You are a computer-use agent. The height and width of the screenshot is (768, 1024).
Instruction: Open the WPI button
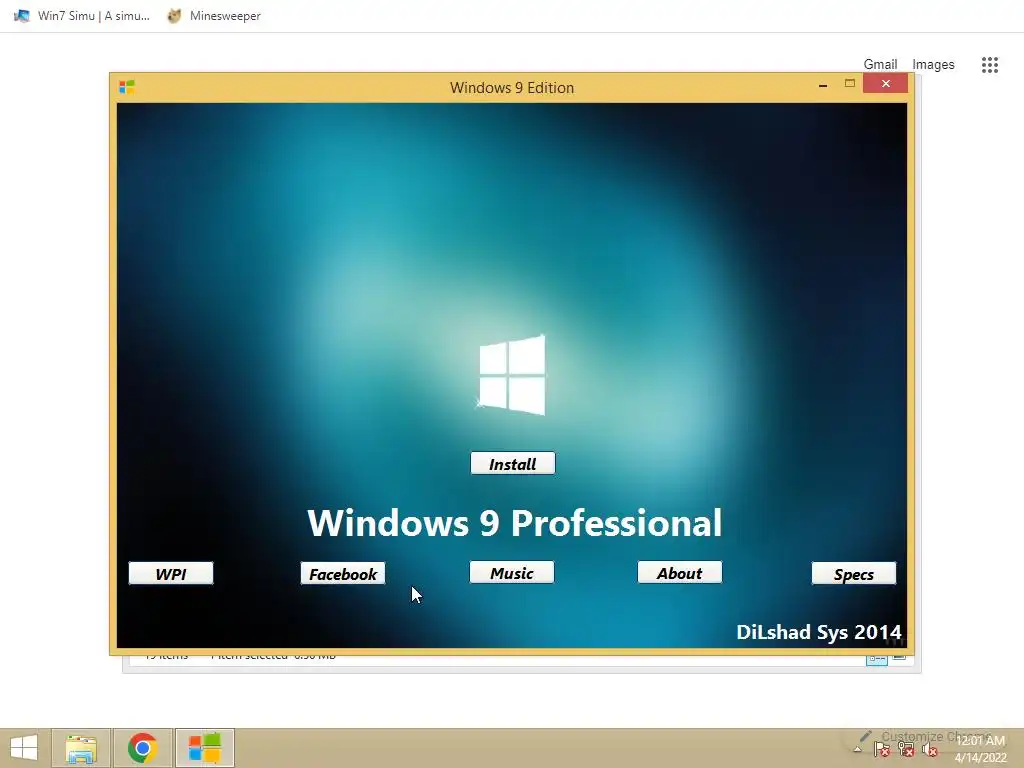pos(171,573)
